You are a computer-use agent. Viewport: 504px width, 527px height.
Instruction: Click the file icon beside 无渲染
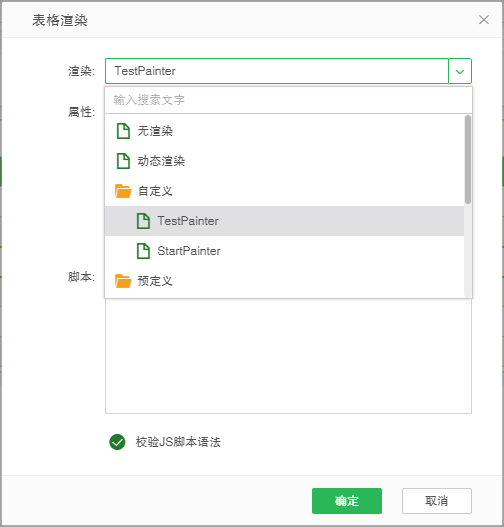pos(123,131)
